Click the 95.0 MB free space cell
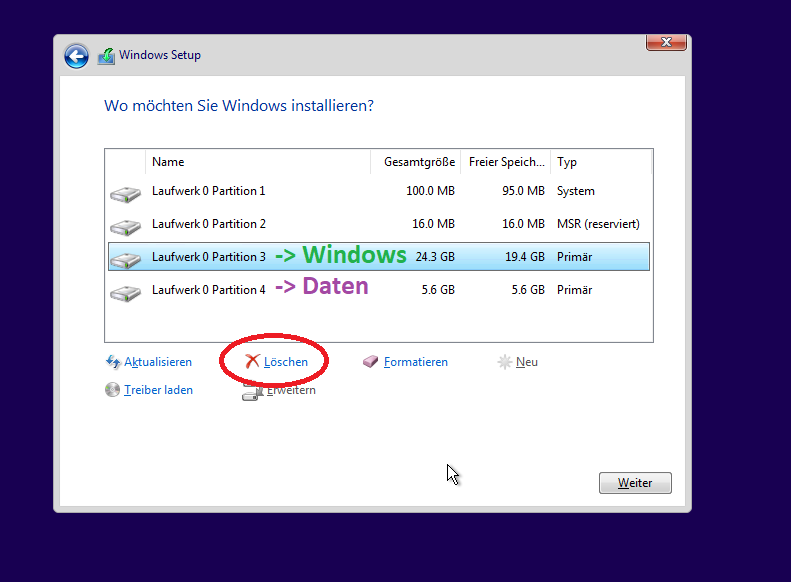 (523, 191)
